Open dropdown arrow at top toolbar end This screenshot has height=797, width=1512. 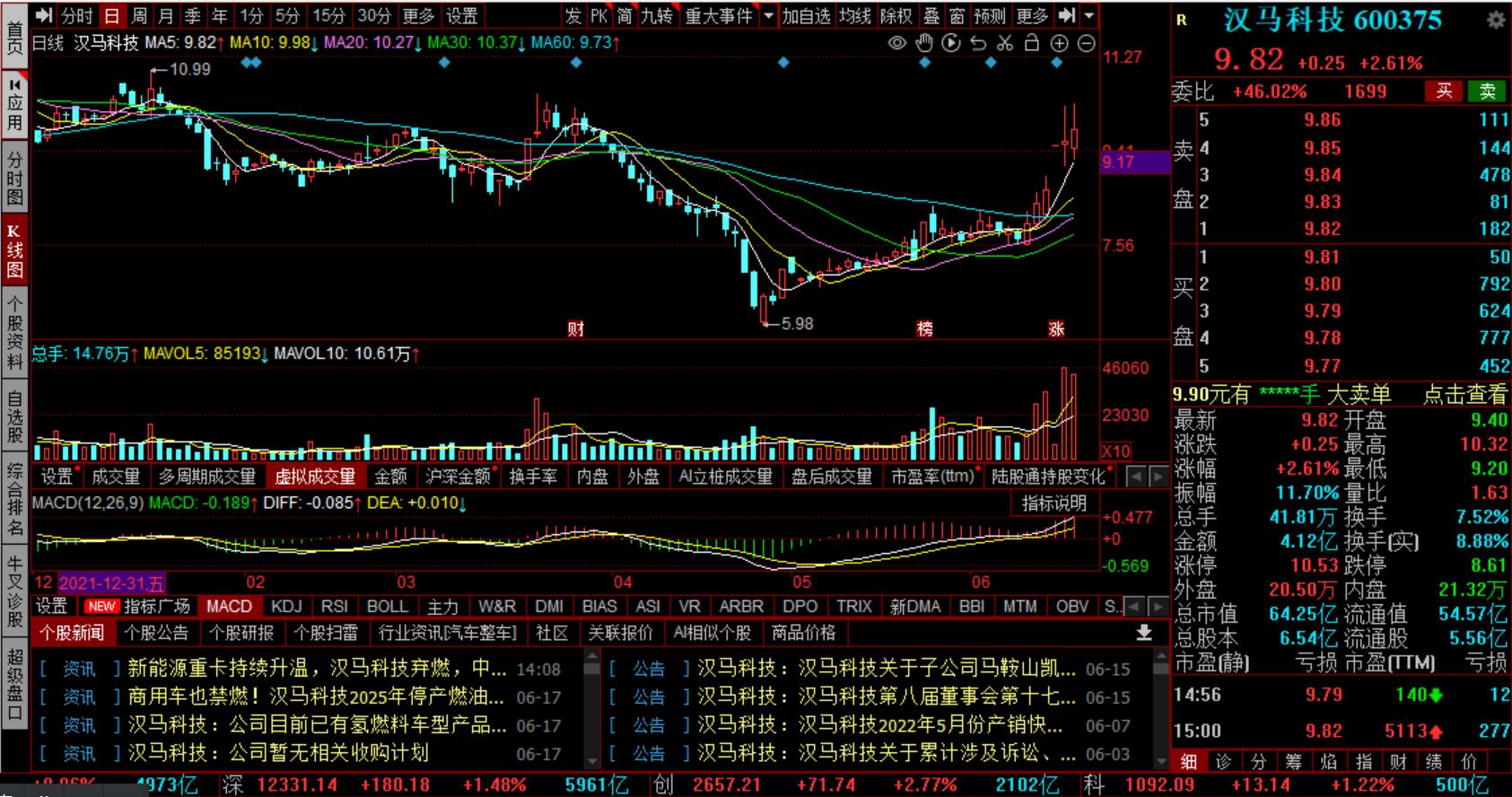point(1089,16)
